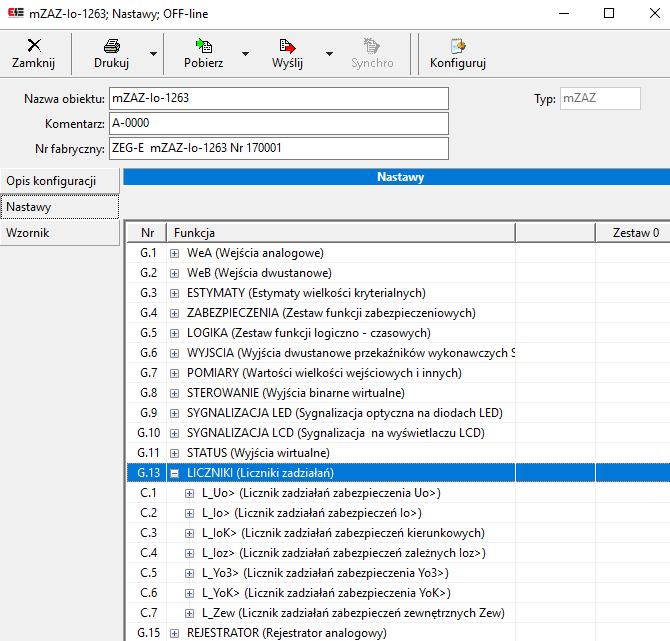Click the blue Nastawy header bar
Image resolution: width=670 pixels, height=641 pixels.
(397, 177)
